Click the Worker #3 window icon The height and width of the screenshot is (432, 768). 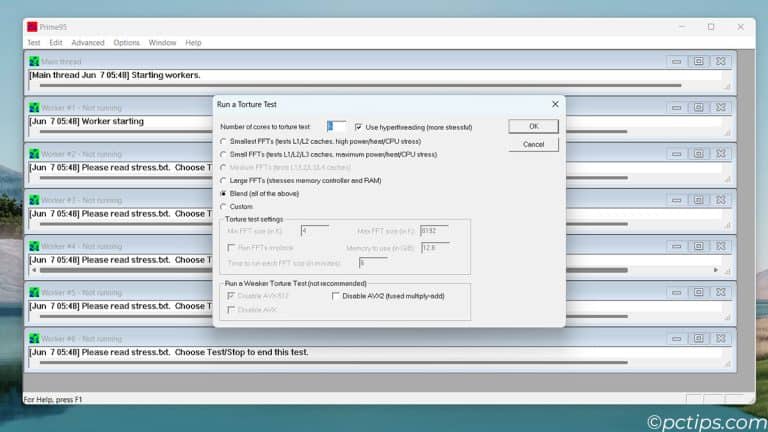(x=34, y=200)
